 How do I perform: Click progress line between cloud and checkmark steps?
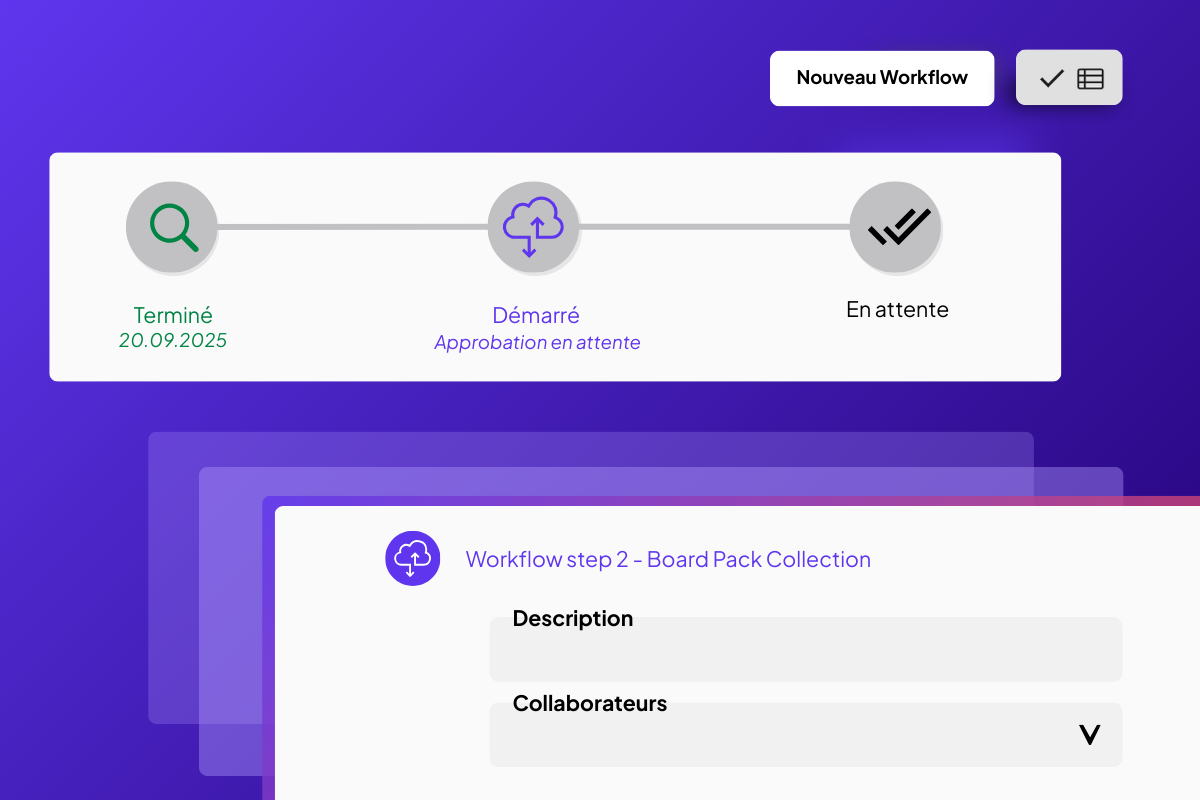coord(714,227)
